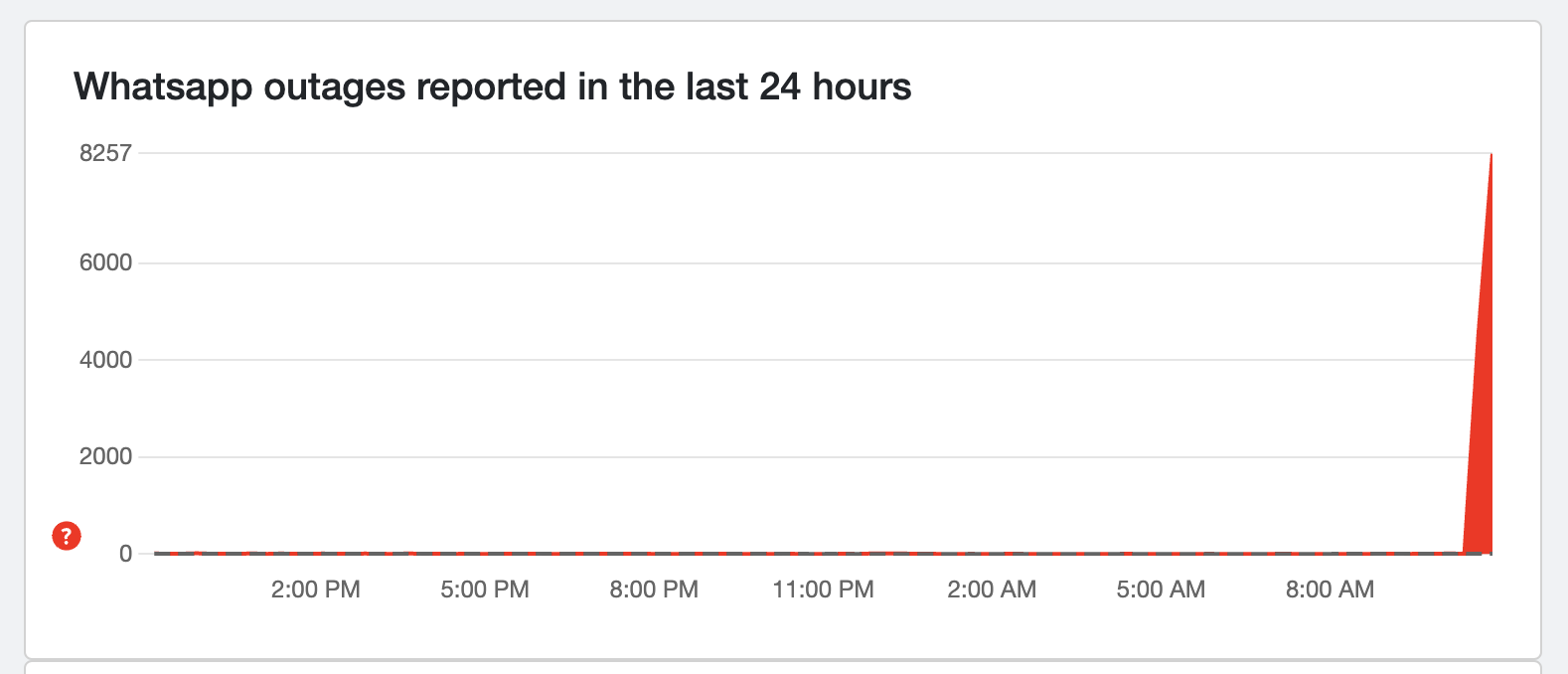Select the 8:00 AM time label
This screenshot has width=1568, height=674.
[1330, 590]
